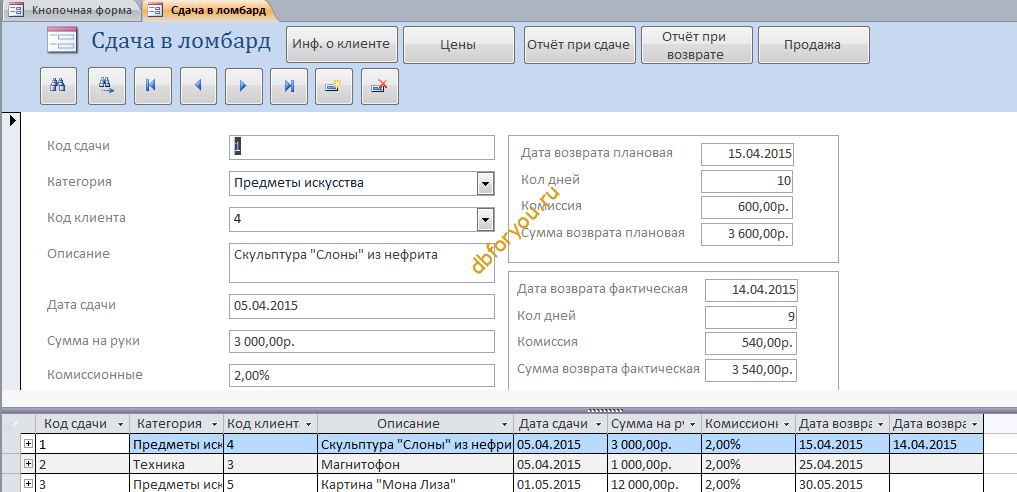Select the Картина "Мона Лиза" cell
The image size is (1017, 492).
coord(415,484)
